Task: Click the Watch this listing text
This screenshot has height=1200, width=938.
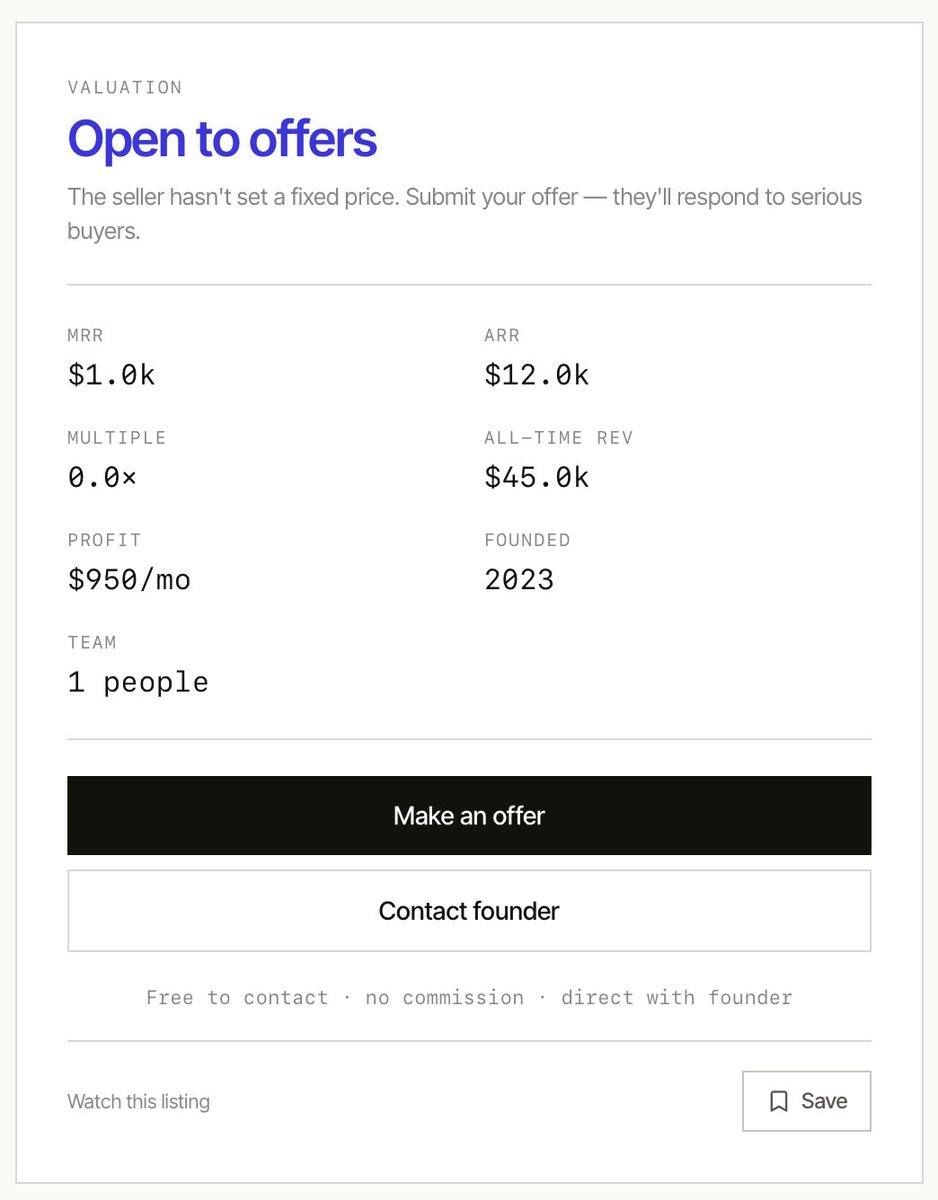Action: pyautogui.click(x=138, y=1102)
